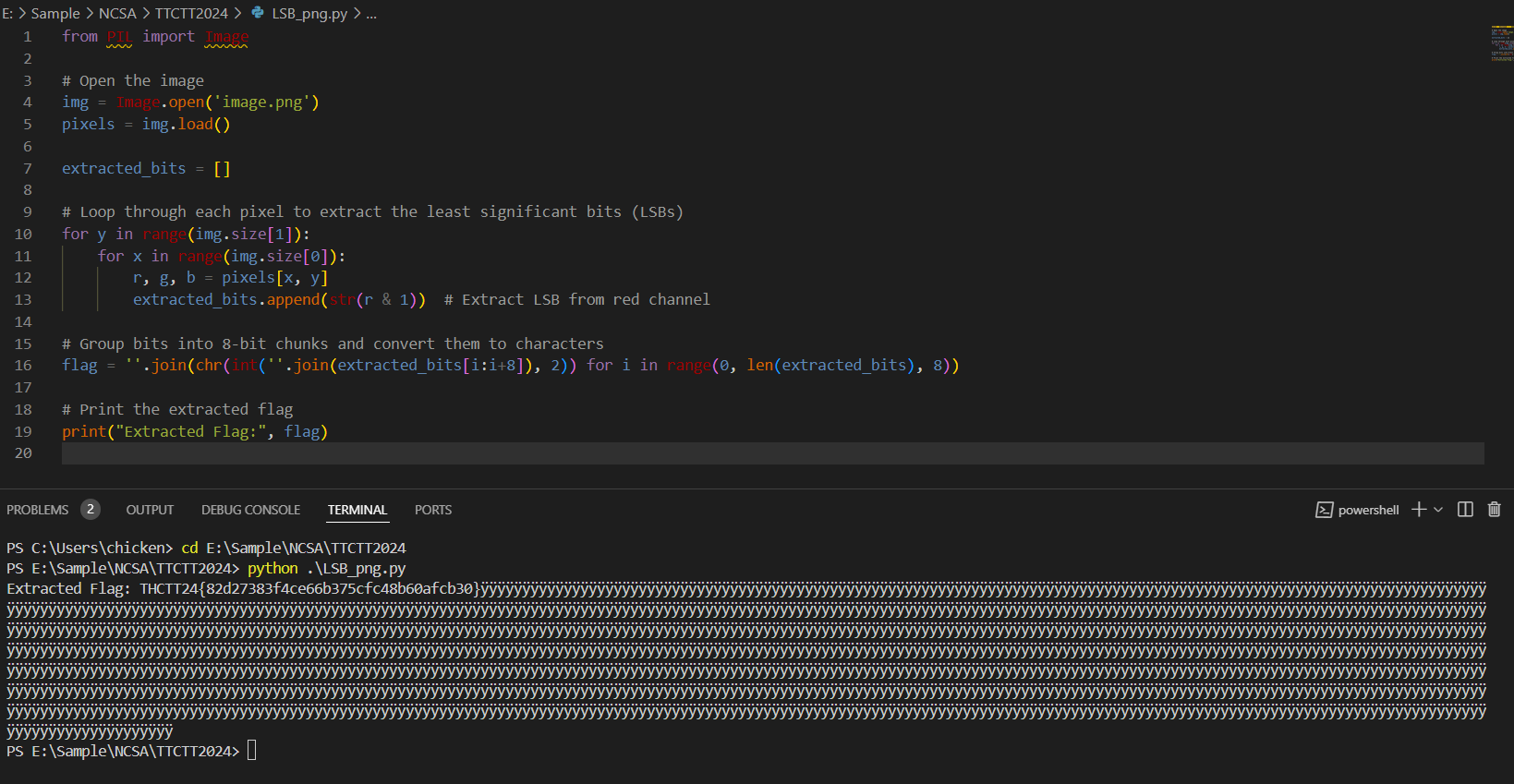Click 'pixels' variable on line 5
This screenshot has height=784, width=1514.
(89, 124)
